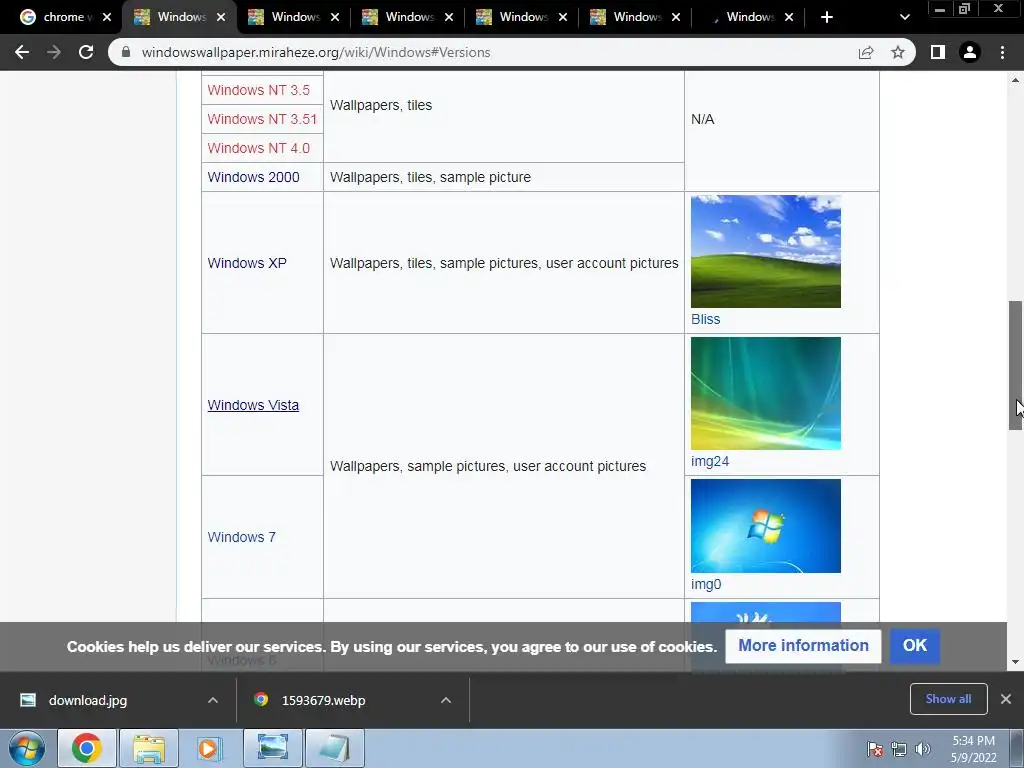The width and height of the screenshot is (1024, 768).
Task: Open Chrome from the taskbar
Action: 87,748
